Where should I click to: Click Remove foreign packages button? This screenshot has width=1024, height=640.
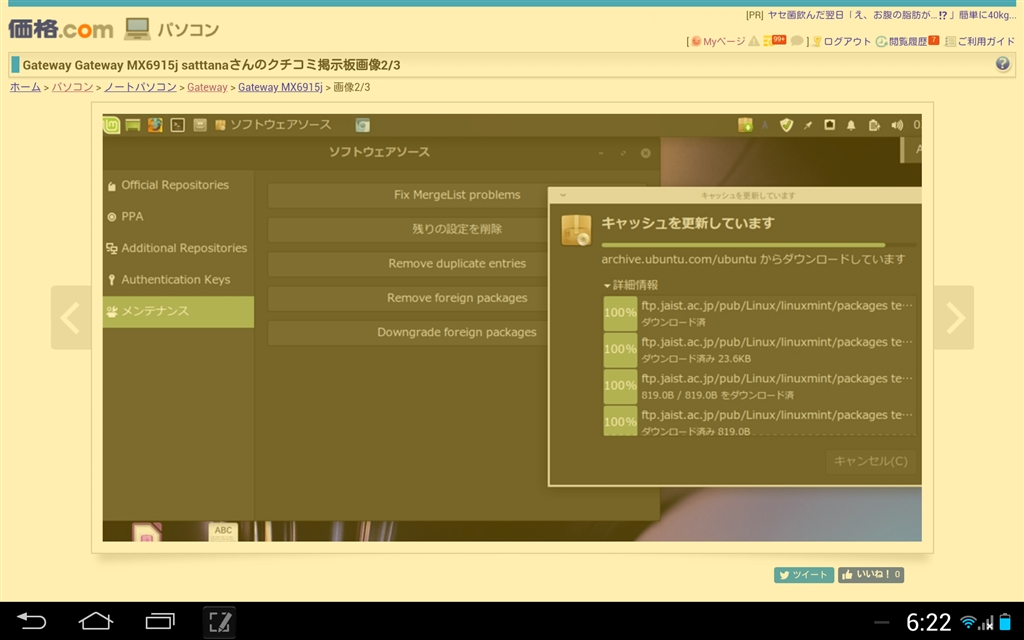coord(408,298)
